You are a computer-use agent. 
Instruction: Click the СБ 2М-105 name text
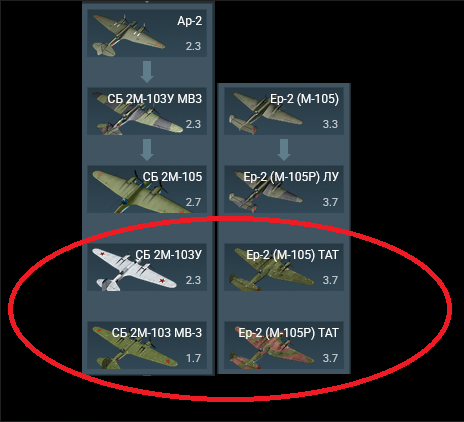click(x=172, y=177)
